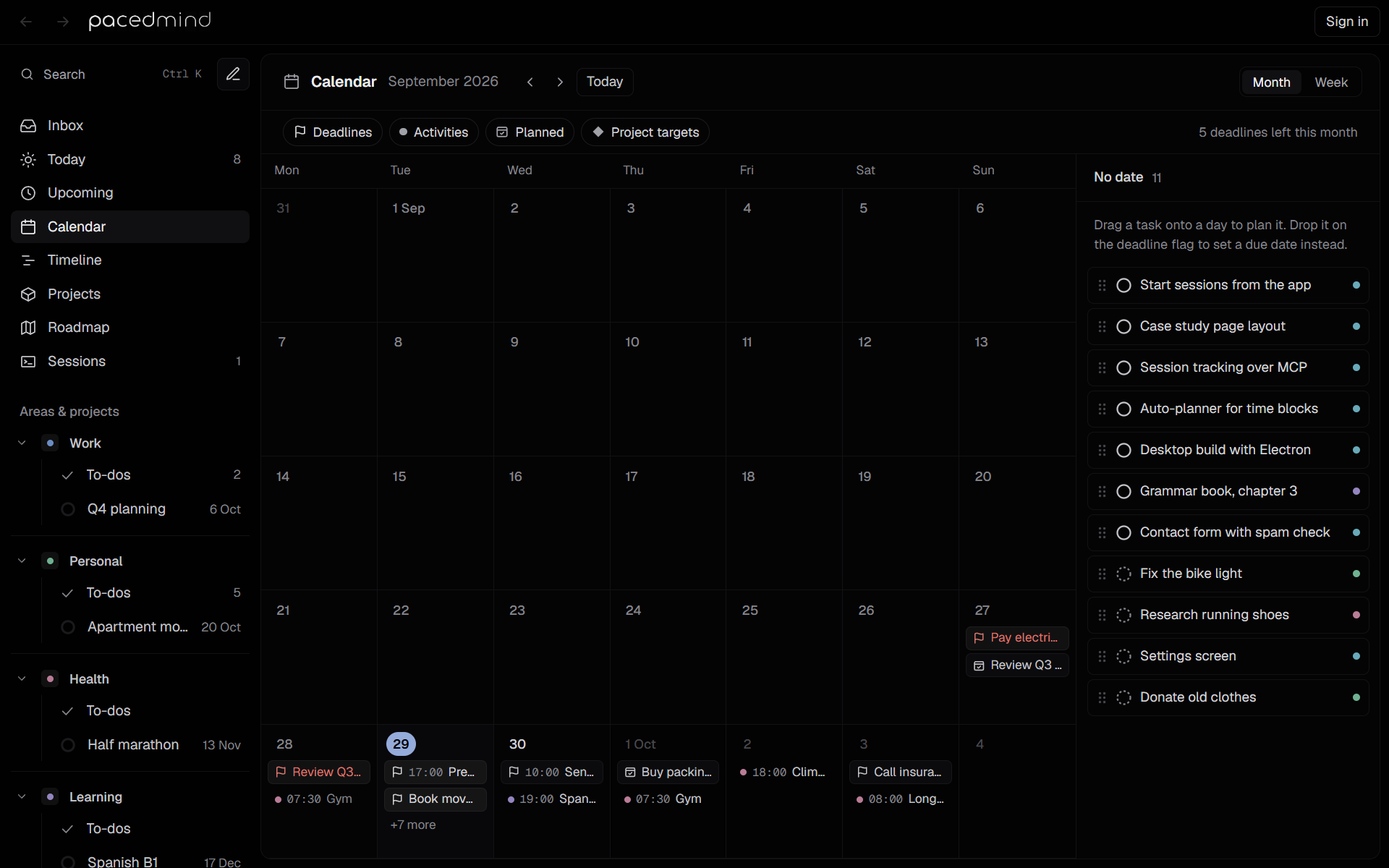Click the Learning area color dot
Viewport: 1389px width, 868px height.
pyautogui.click(x=50, y=796)
